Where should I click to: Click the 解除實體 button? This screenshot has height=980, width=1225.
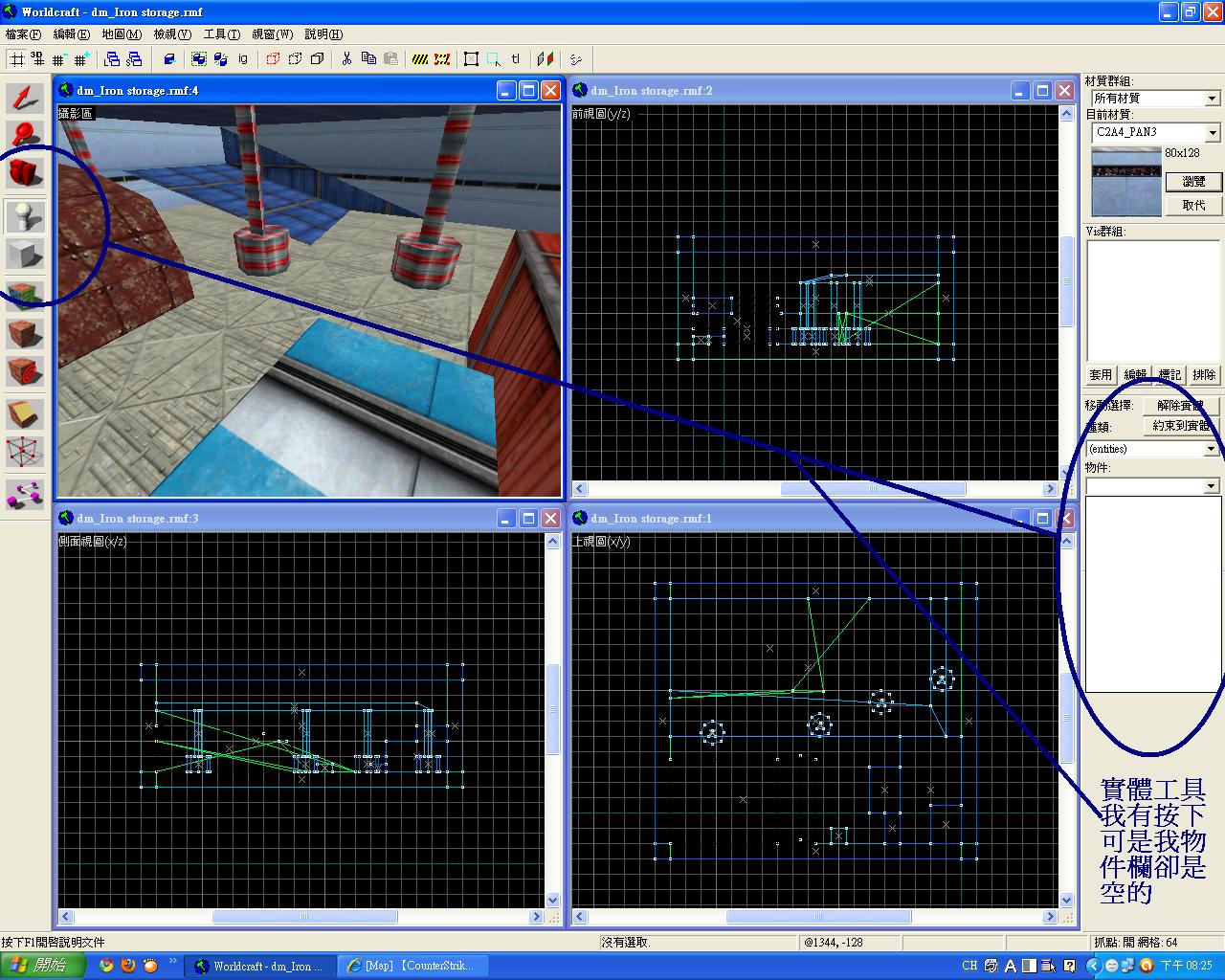1181,406
